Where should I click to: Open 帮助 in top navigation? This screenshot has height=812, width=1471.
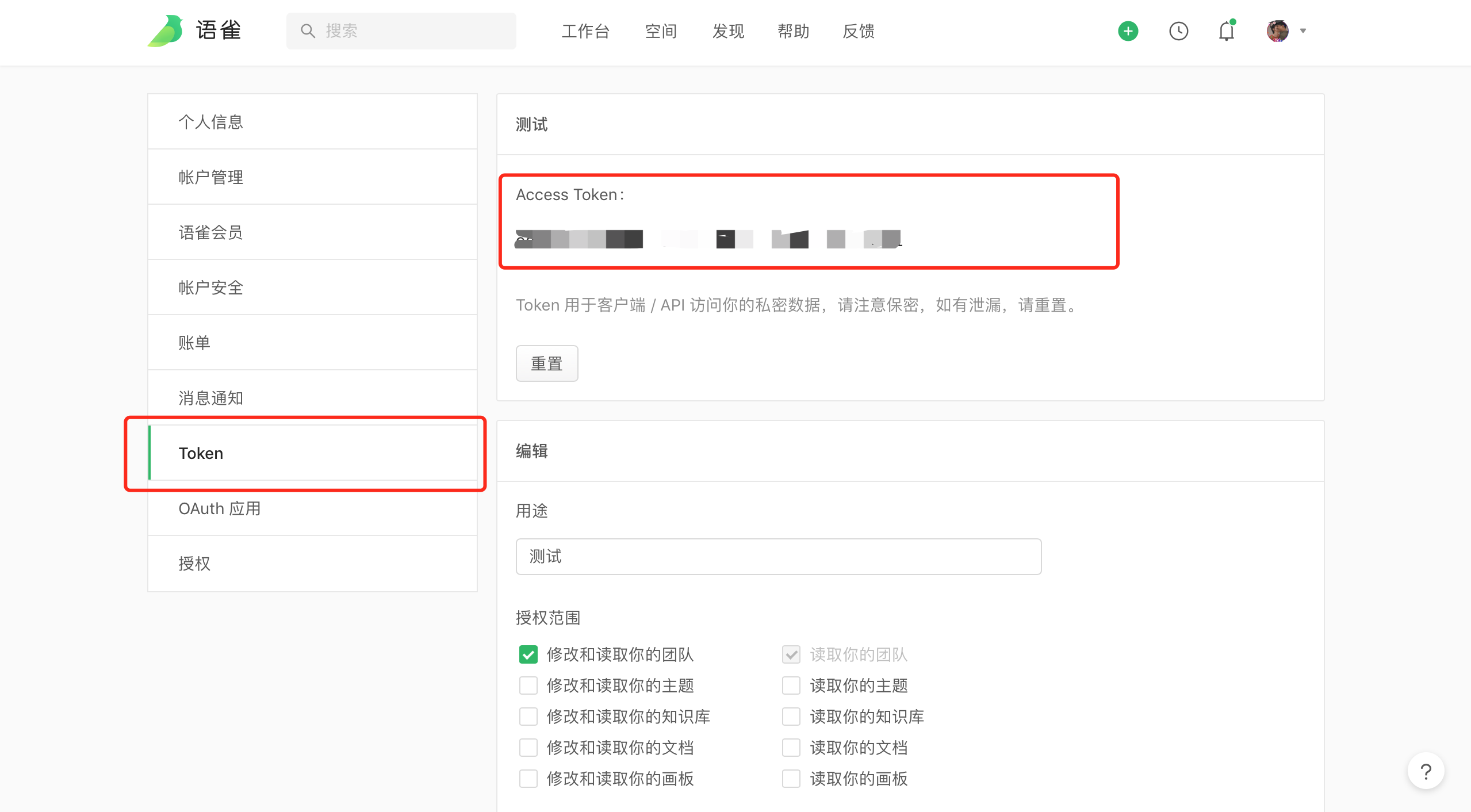point(793,31)
